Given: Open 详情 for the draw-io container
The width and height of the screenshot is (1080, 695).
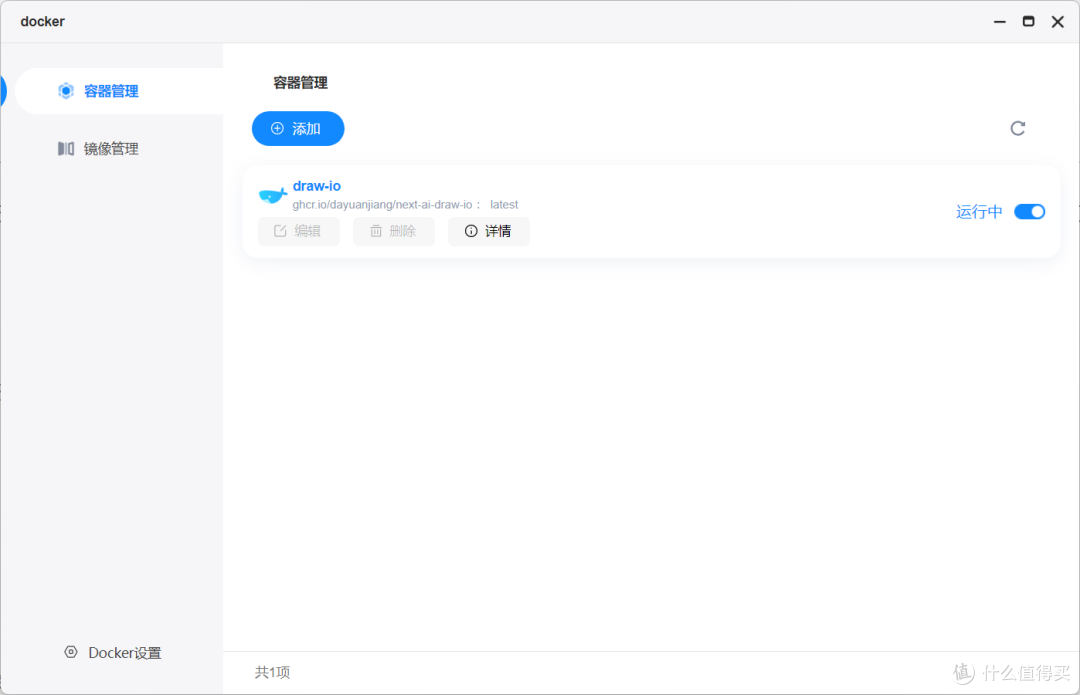Looking at the screenshot, I should (x=488, y=231).
